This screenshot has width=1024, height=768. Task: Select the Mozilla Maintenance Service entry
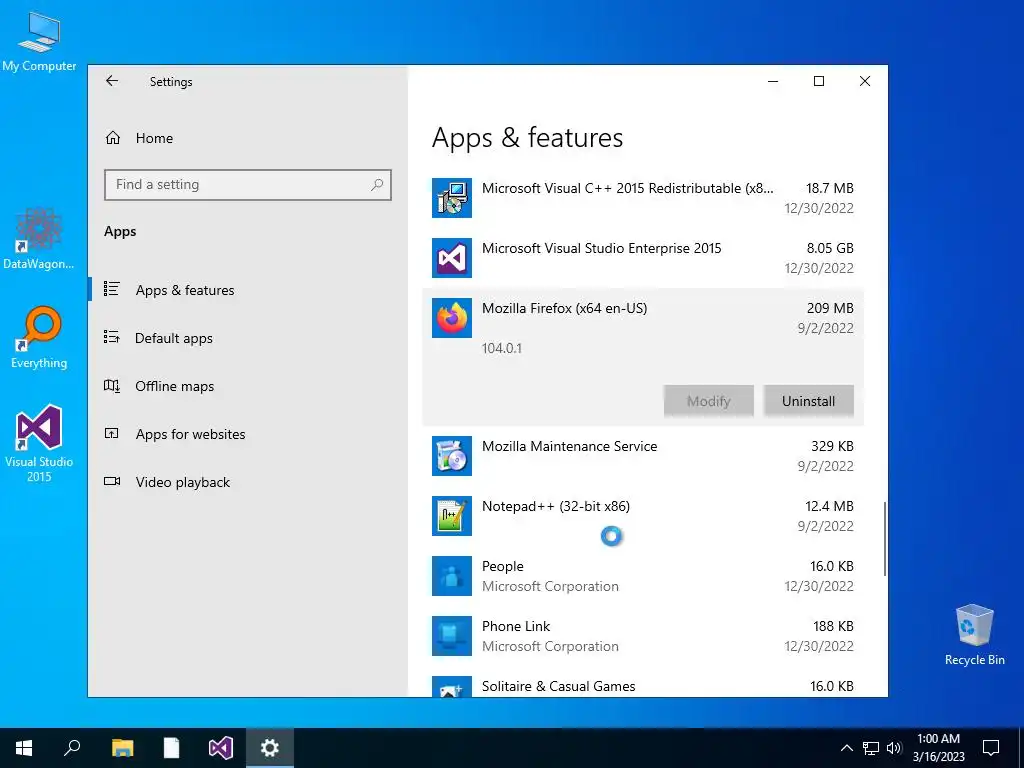pyautogui.click(x=643, y=456)
